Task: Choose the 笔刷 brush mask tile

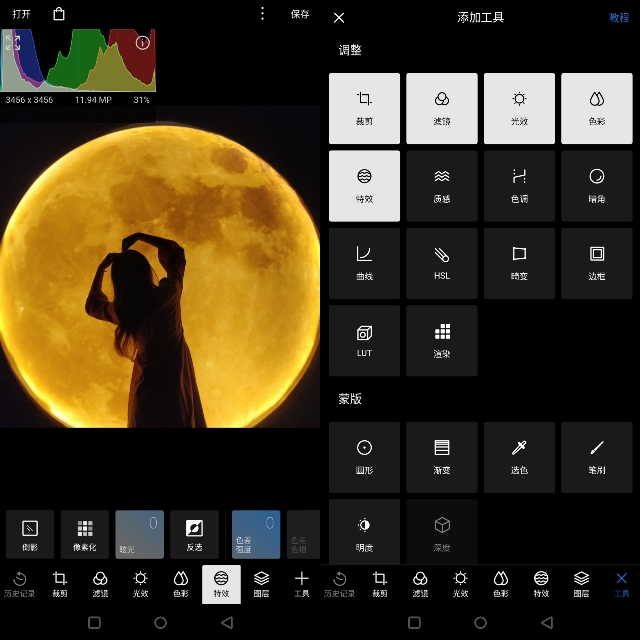Action: [597, 457]
